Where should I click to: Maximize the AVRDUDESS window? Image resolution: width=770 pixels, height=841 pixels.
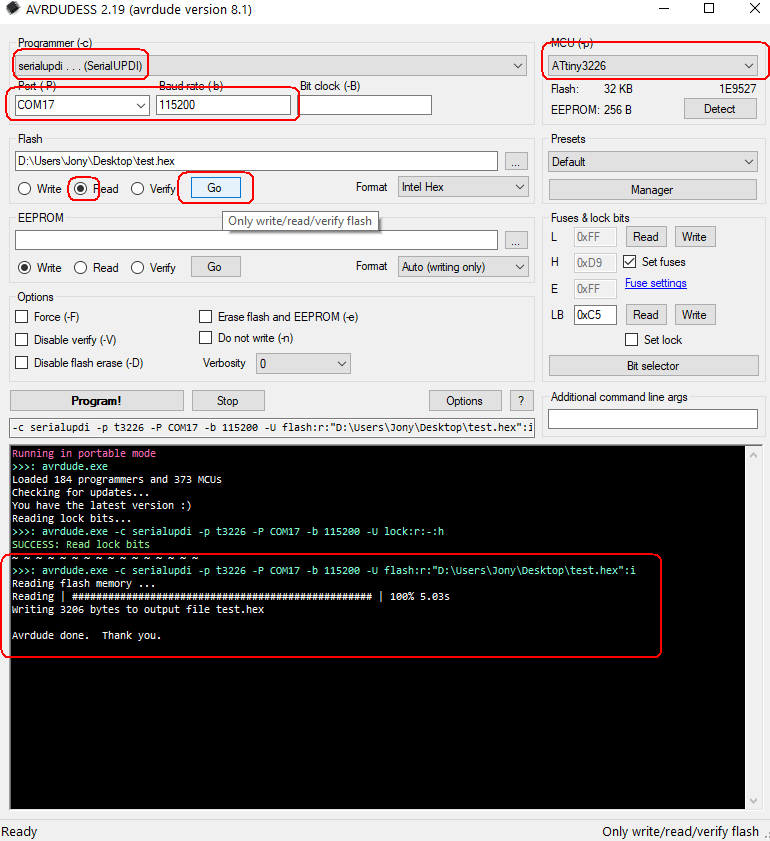(709, 9)
